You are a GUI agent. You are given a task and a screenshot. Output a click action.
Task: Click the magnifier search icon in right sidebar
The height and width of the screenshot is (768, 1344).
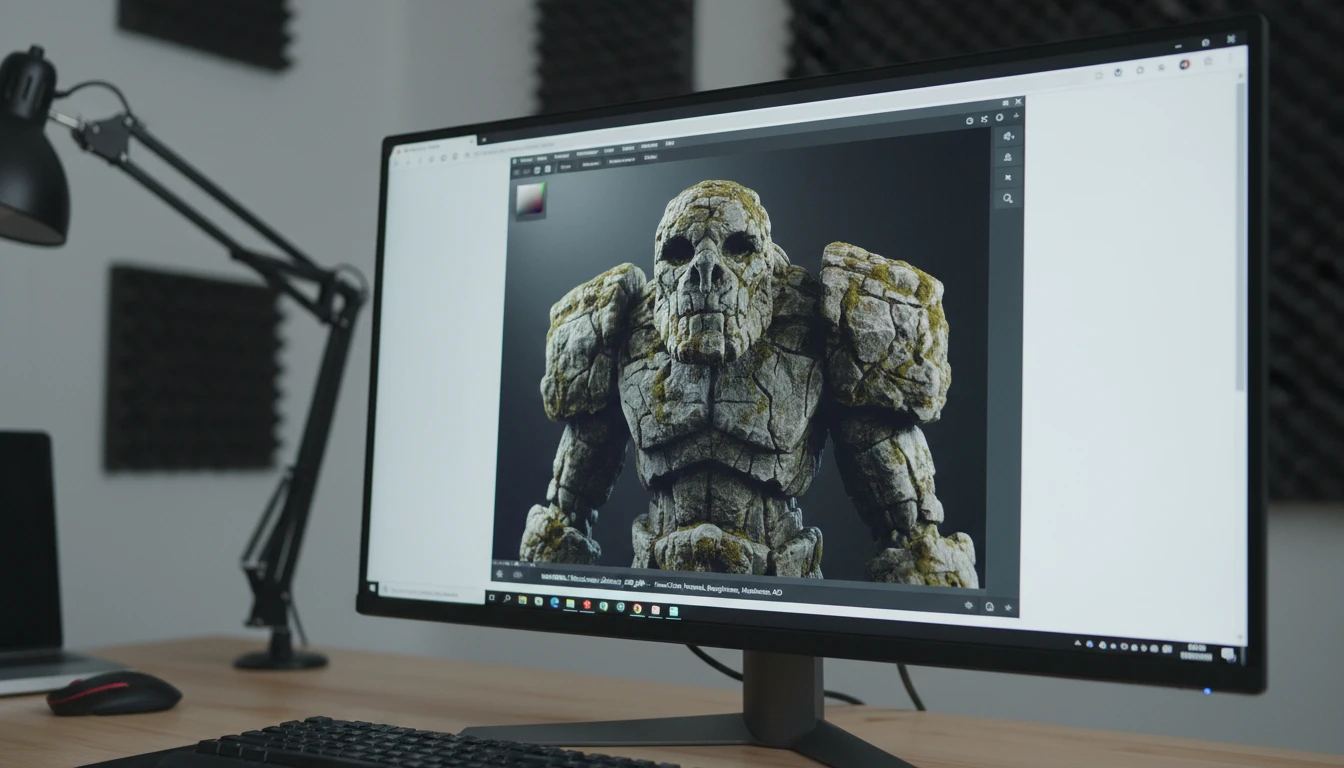tap(1008, 198)
